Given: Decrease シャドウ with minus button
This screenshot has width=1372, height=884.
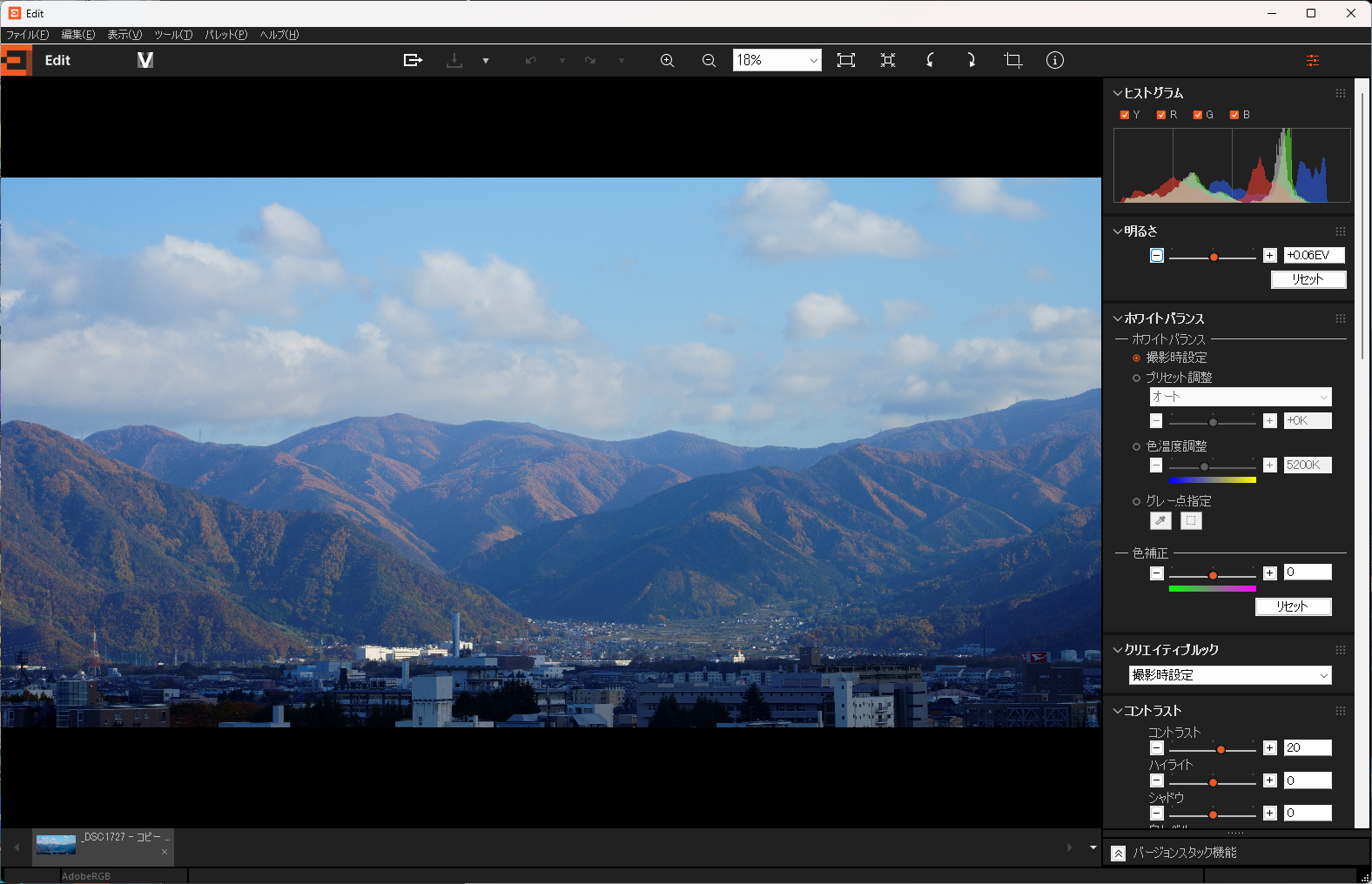Looking at the screenshot, I should [x=1156, y=813].
